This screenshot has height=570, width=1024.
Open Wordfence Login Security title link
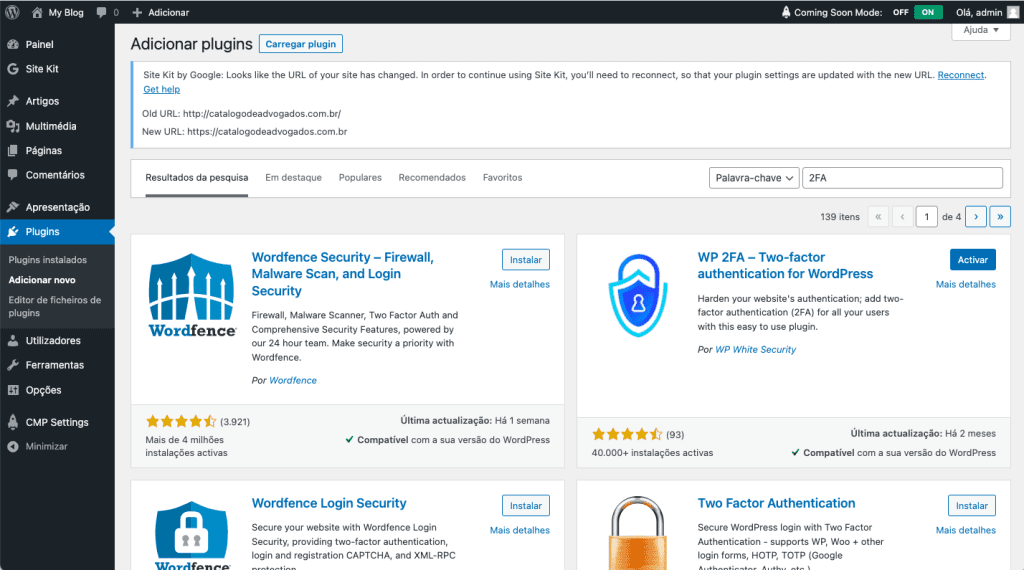(329, 503)
